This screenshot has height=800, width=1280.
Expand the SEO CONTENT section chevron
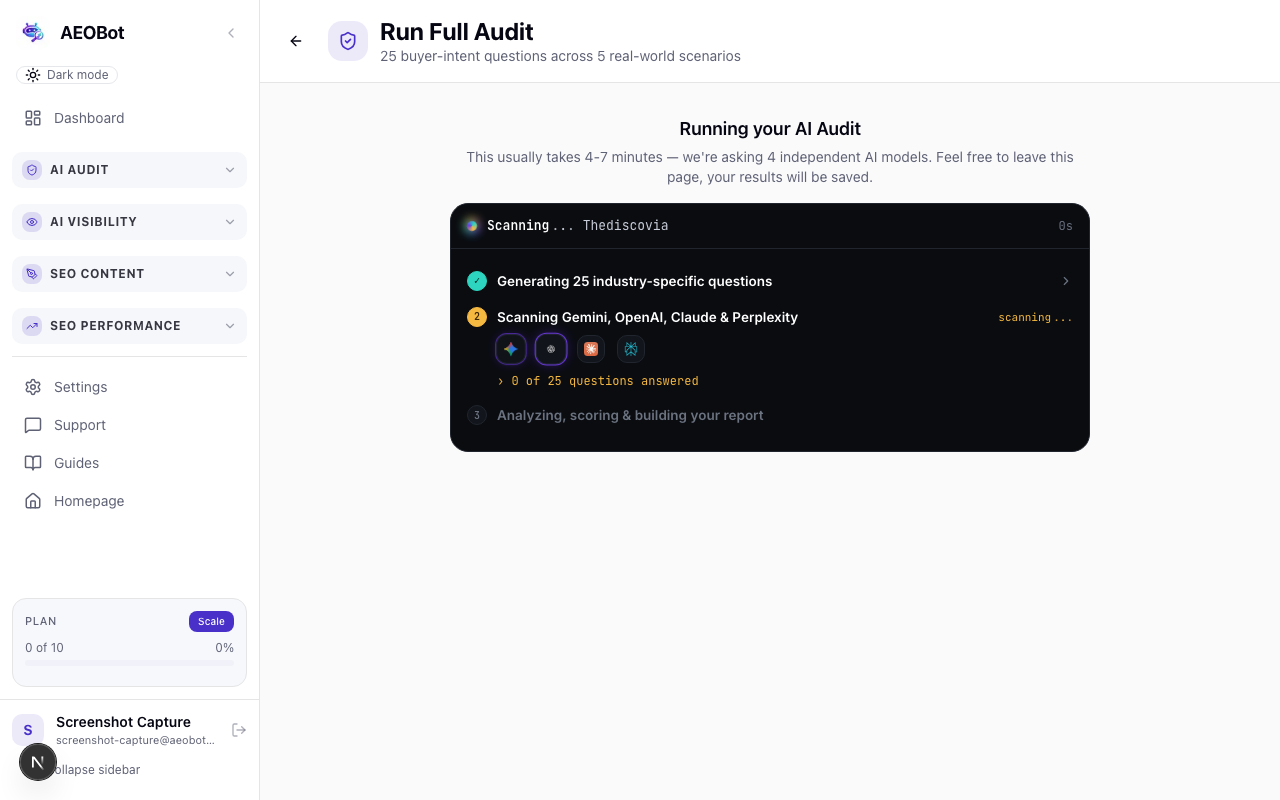pos(230,274)
